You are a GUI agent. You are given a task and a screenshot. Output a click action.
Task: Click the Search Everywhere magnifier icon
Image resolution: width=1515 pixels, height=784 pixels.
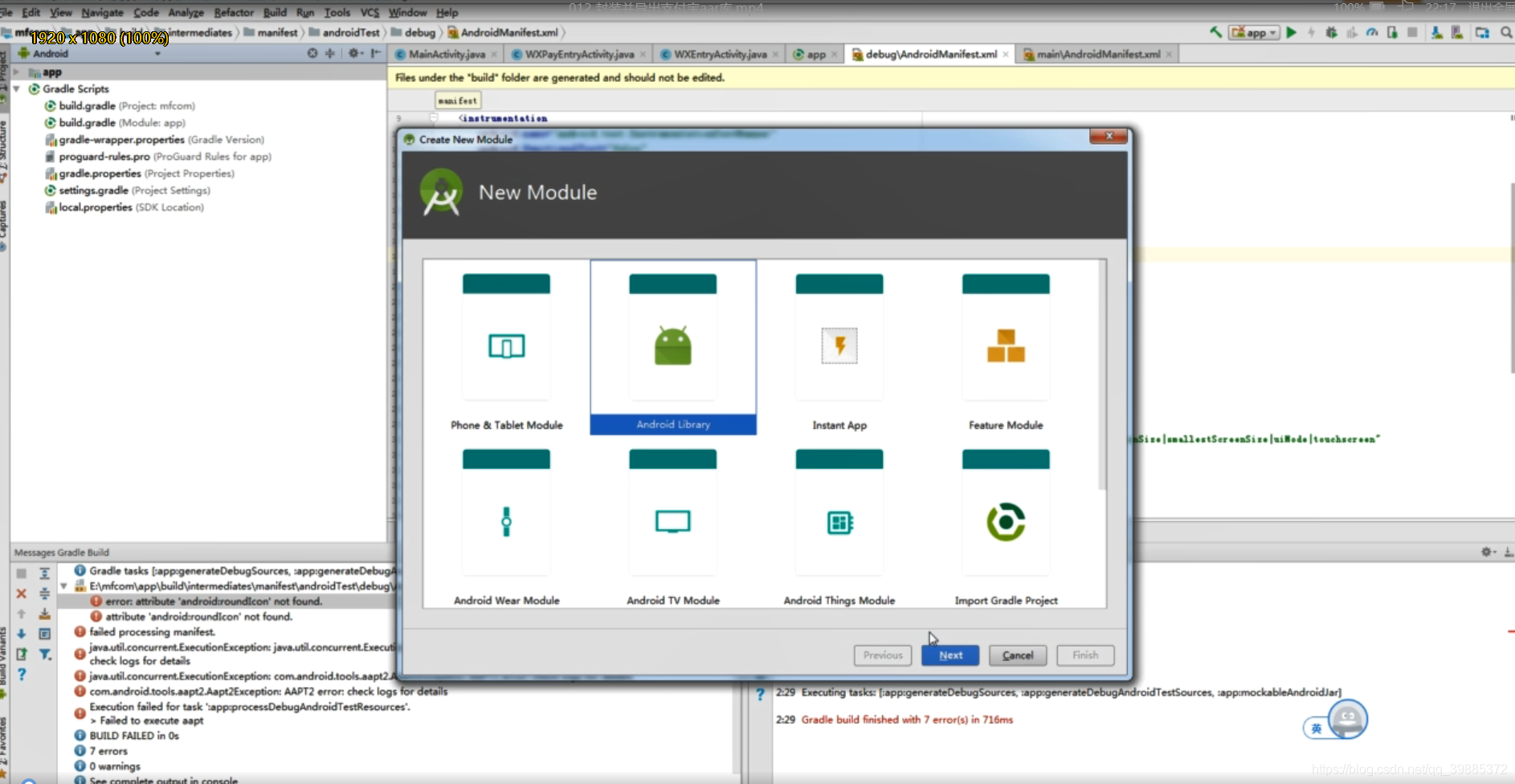(1506, 32)
